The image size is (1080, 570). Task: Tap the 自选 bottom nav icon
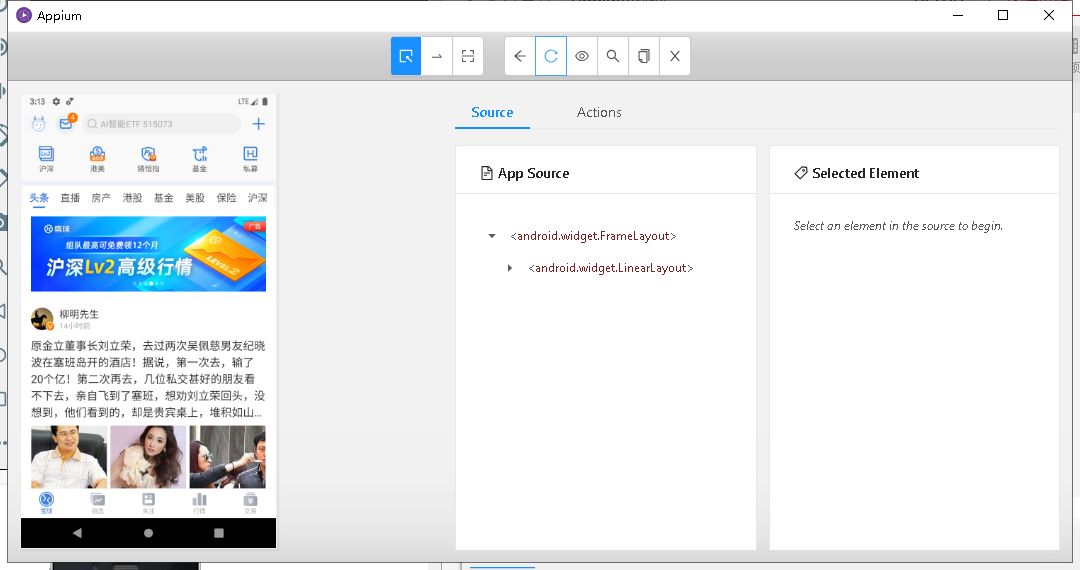pos(98,503)
